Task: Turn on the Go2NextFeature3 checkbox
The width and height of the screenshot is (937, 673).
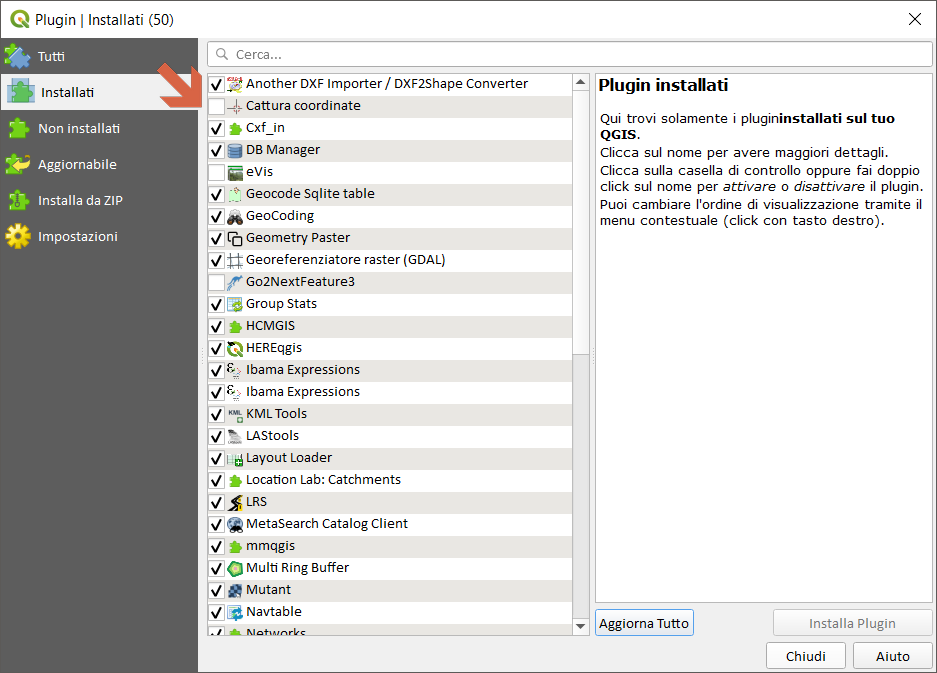Action: (216, 282)
